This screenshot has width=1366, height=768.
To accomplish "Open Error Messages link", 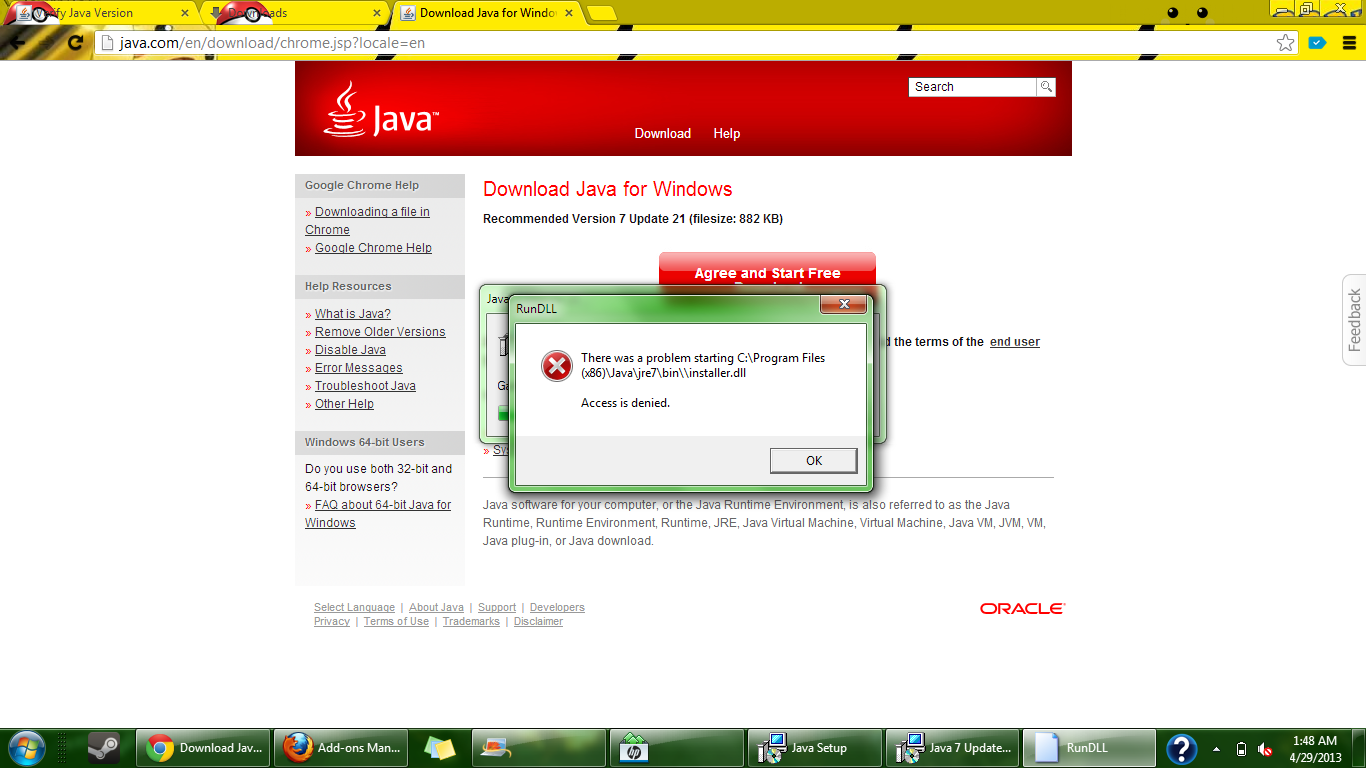I will pyautogui.click(x=358, y=368).
